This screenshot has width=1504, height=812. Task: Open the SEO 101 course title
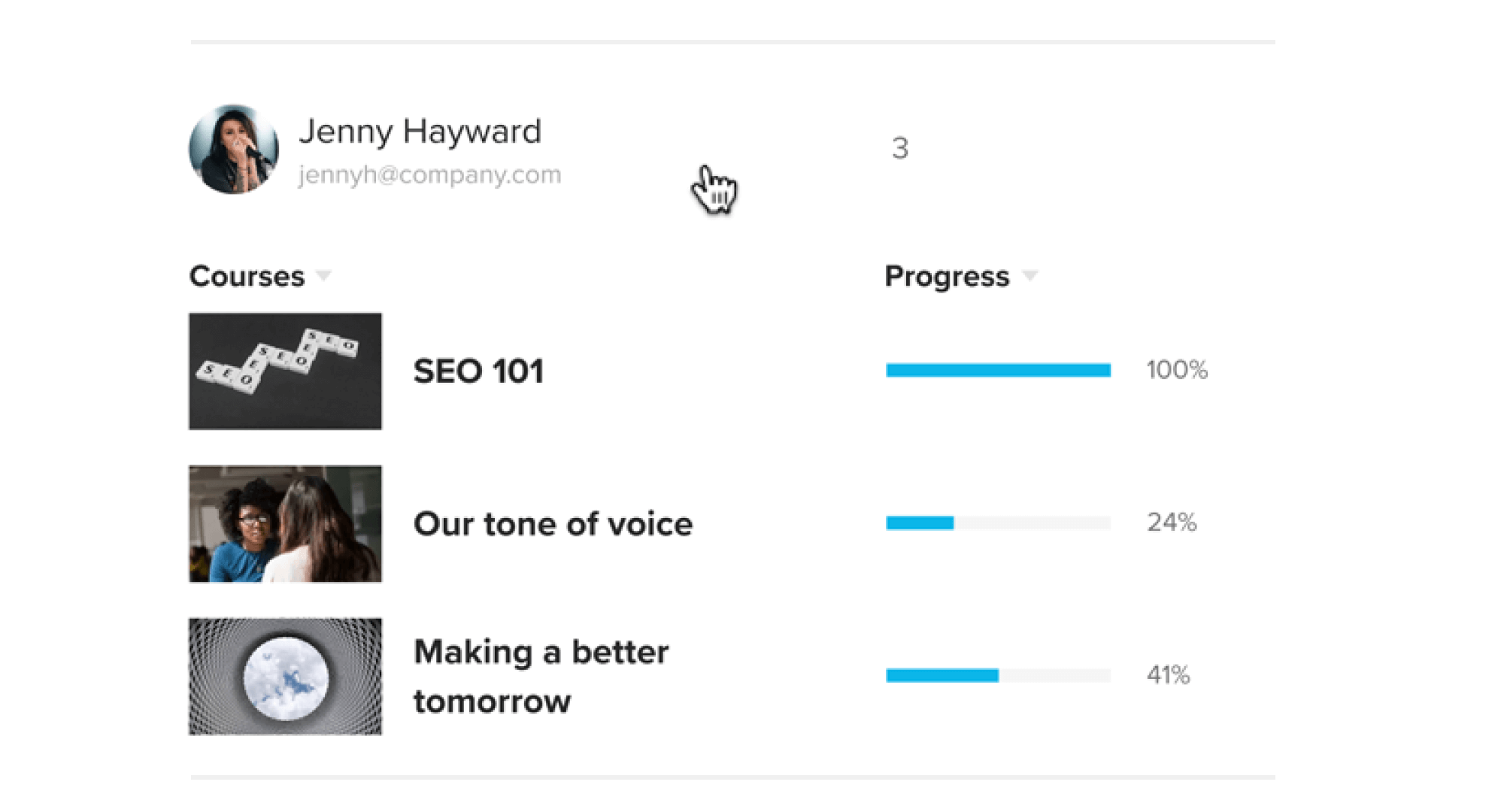click(478, 371)
